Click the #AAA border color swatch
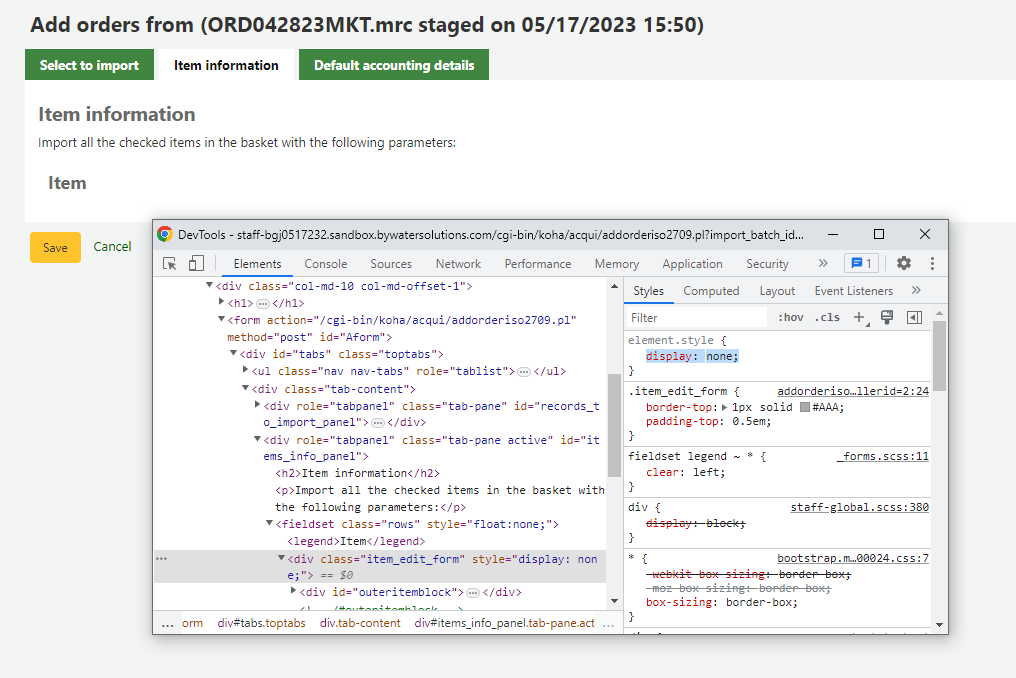Viewport: 1016px width, 678px height. pyautogui.click(x=805, y=408)
